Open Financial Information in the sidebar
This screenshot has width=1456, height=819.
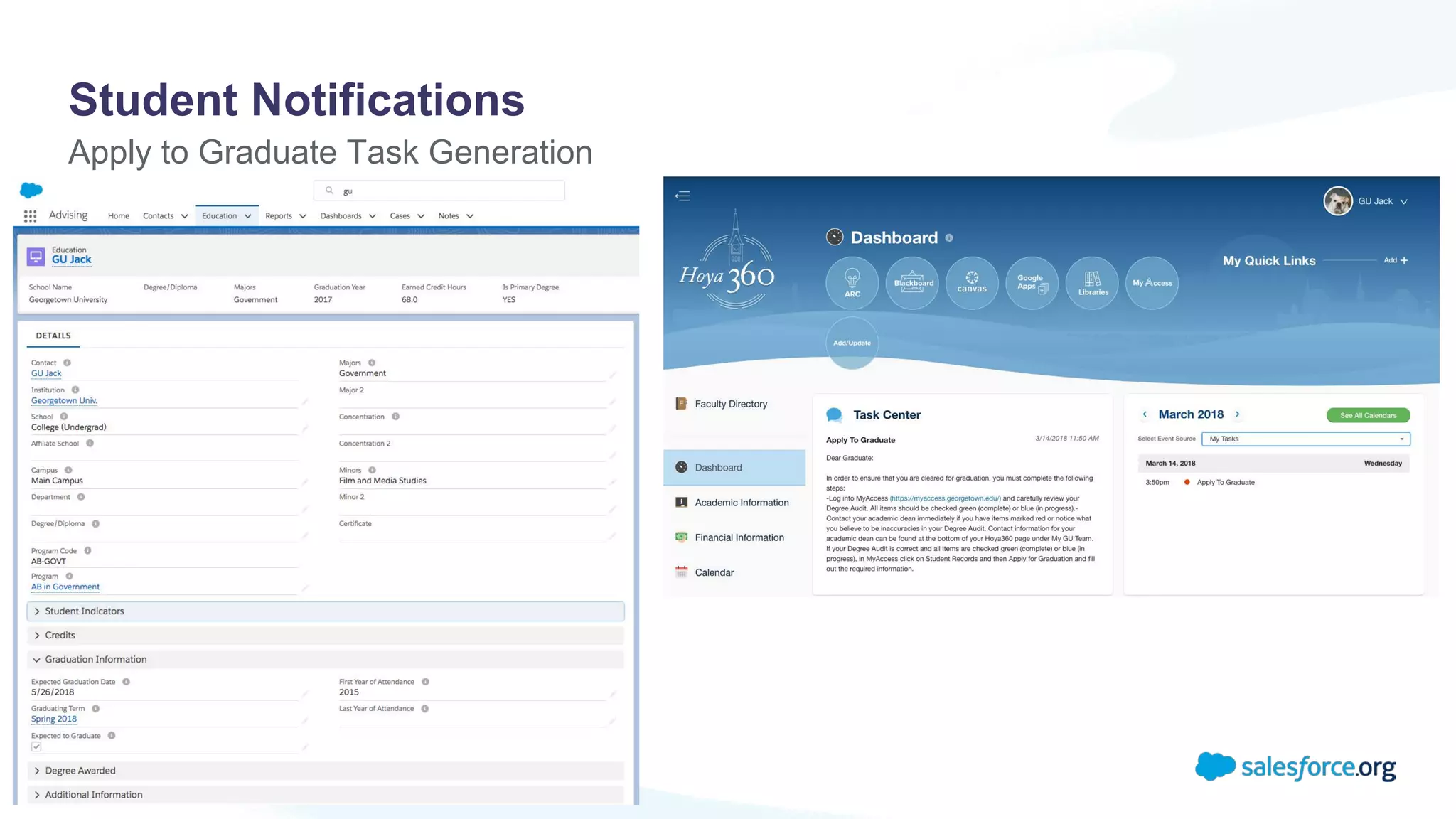click(739, 537)
